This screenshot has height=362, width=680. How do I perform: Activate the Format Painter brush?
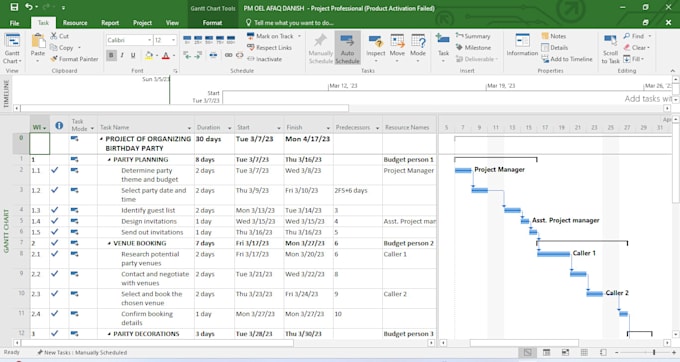click(54, 59)
